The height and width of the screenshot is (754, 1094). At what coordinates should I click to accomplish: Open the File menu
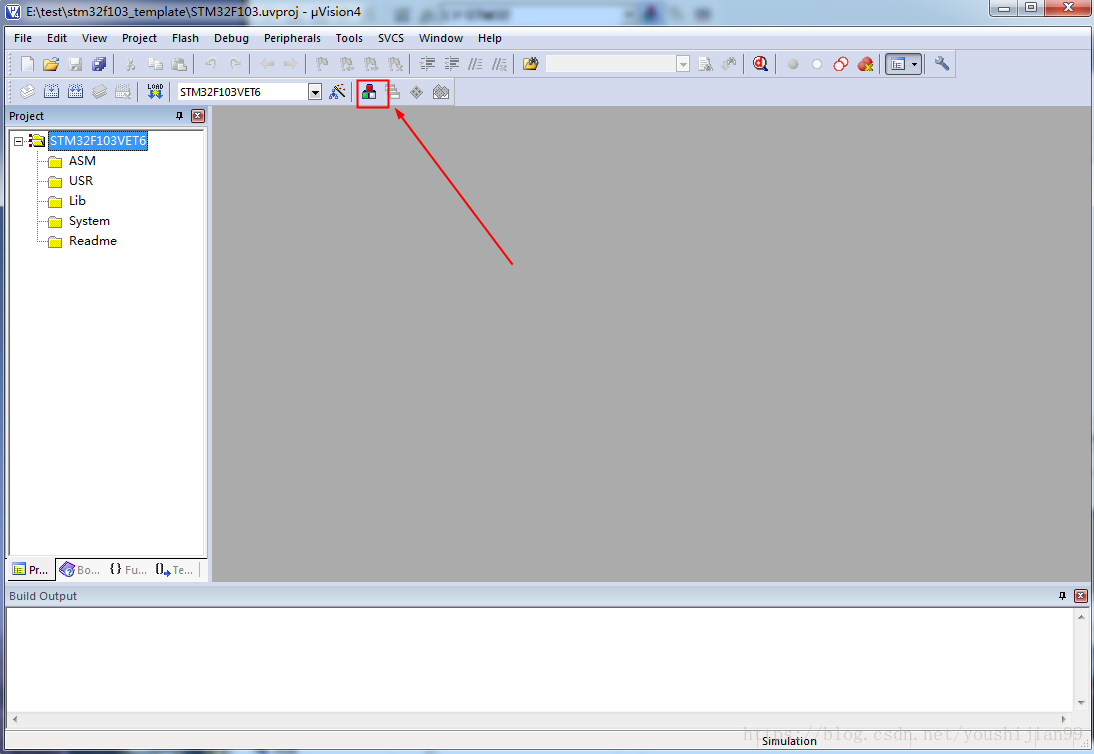23,38
